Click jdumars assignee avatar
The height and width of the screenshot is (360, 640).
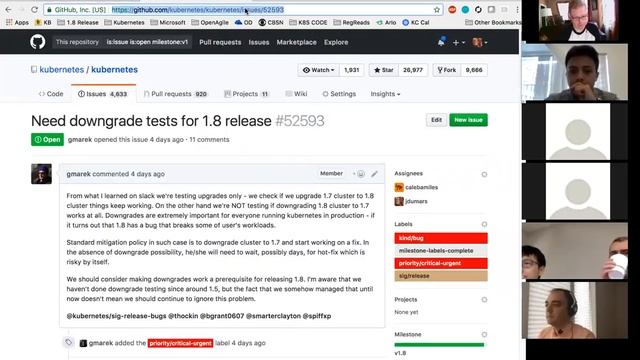click(x=399, y=201)
